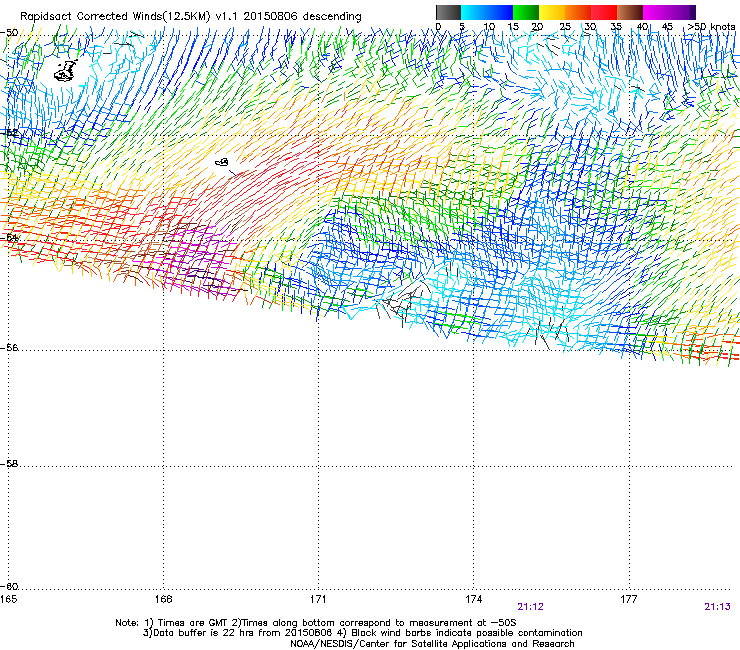Click the '10' legend scale label
Viewport: 740px width, 650px height.
click(489, 27)
